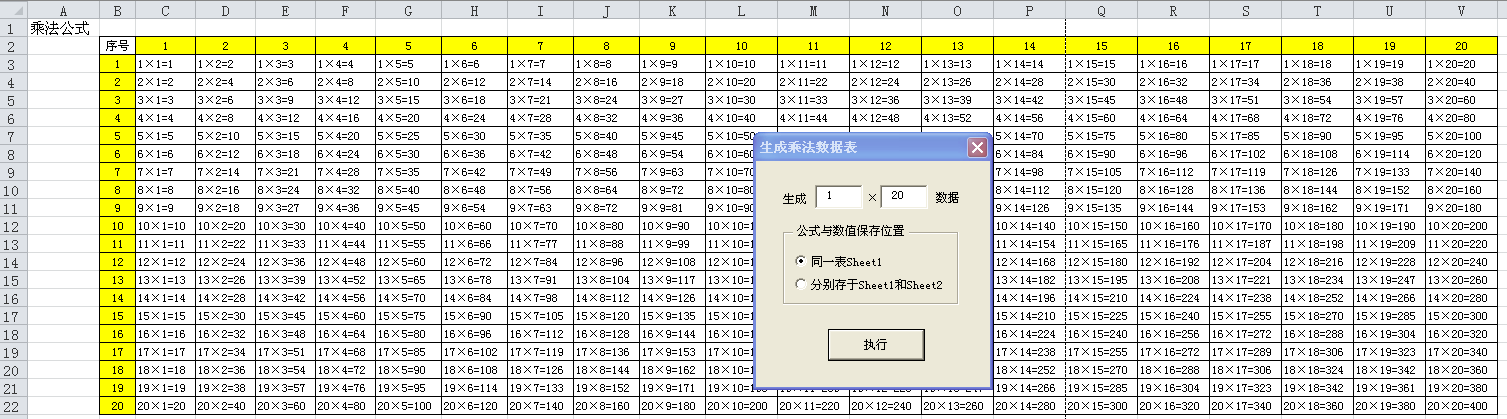Image resolution: width=1507 pixels, height=419 pixels.
Task: Select column V header
Action: [x=1461, y=10]
